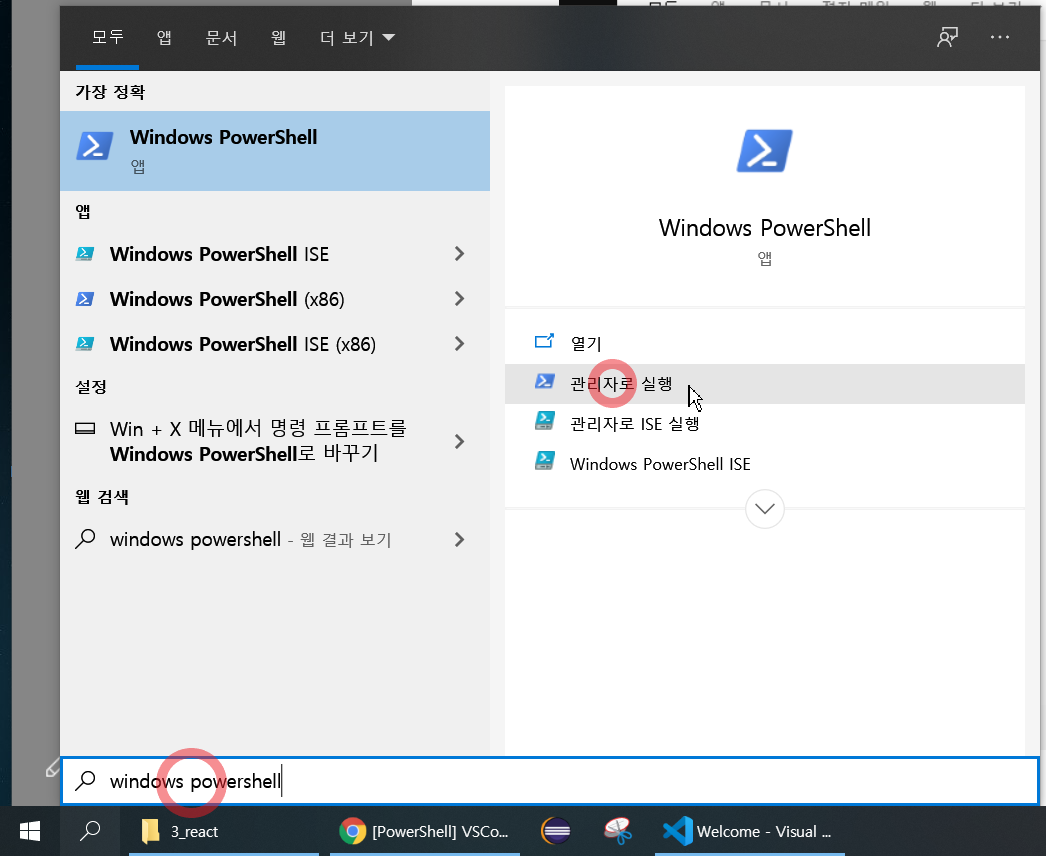The height and width of the screenshot is (856, 1046).
Task: Click the web search magnifier icon
Action: (x=85, y=538)
